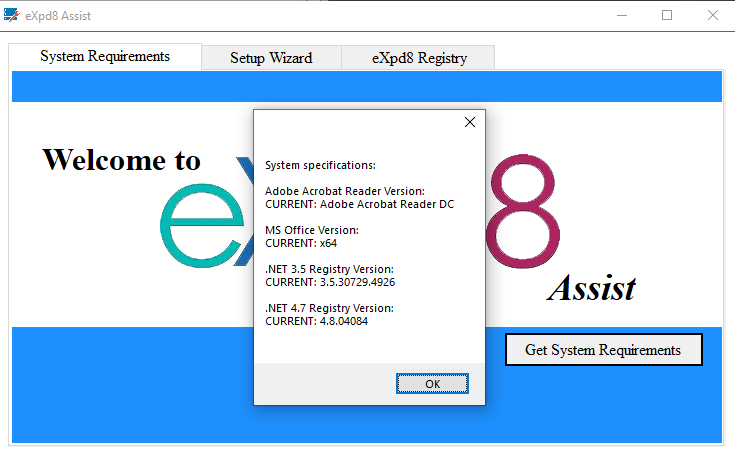Screen dimensions: 735x458
Task: Click the 'MS Office Version:' label
Action: [x=312, y=230]
